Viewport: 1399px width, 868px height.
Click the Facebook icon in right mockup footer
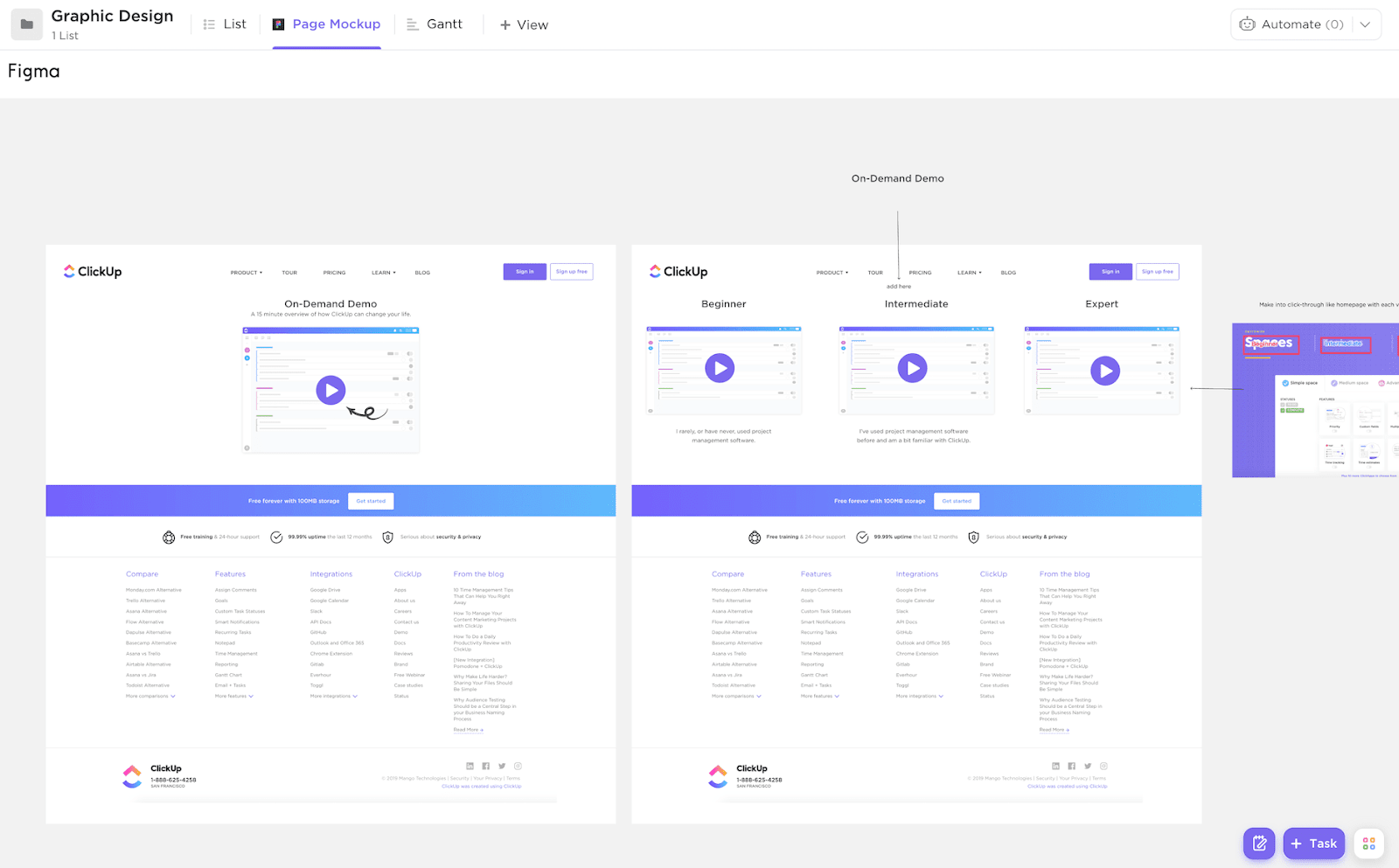click(x=1071, y=766)
